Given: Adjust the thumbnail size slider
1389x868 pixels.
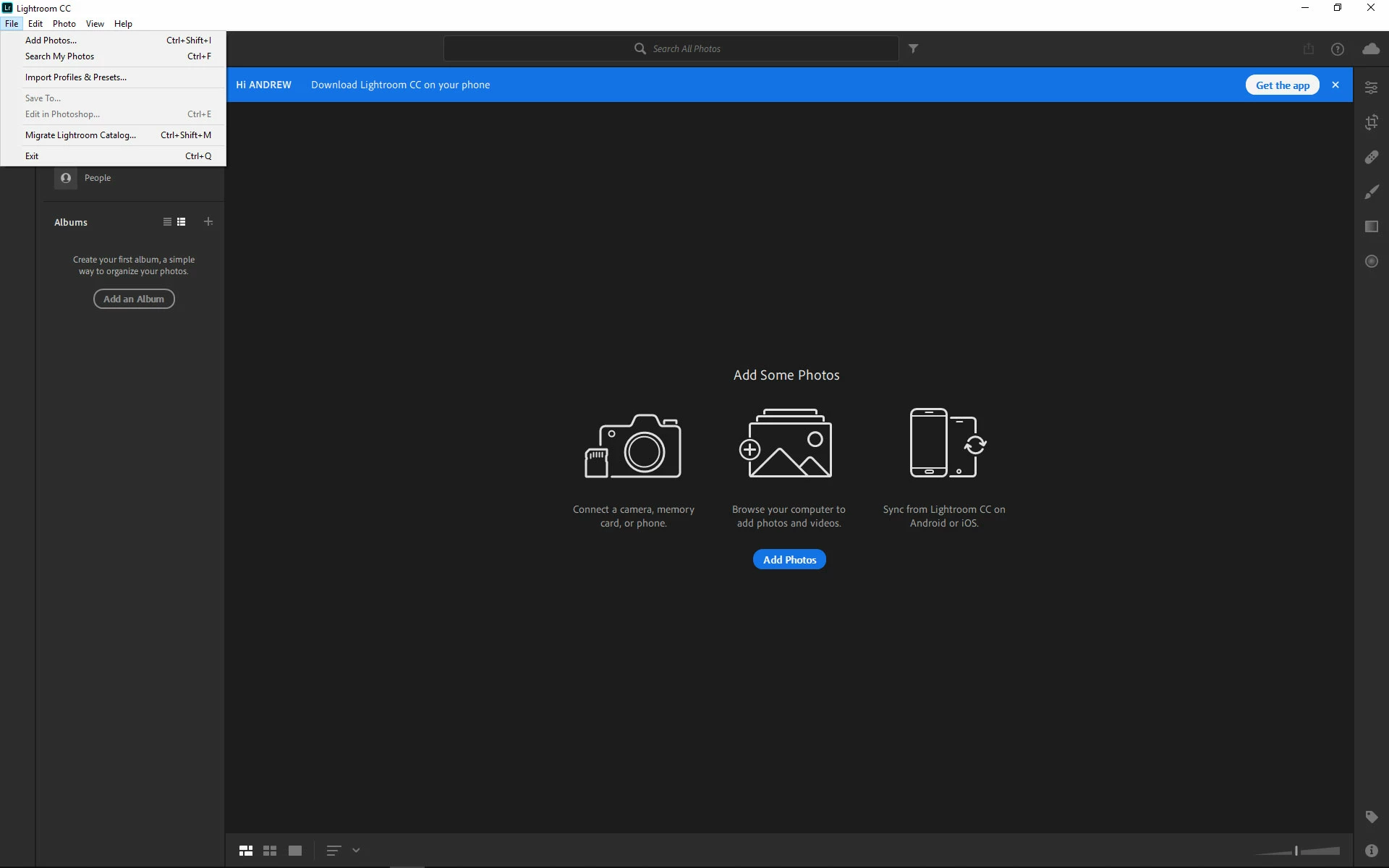Looking at the screenshot, I should coord(1296,851).
